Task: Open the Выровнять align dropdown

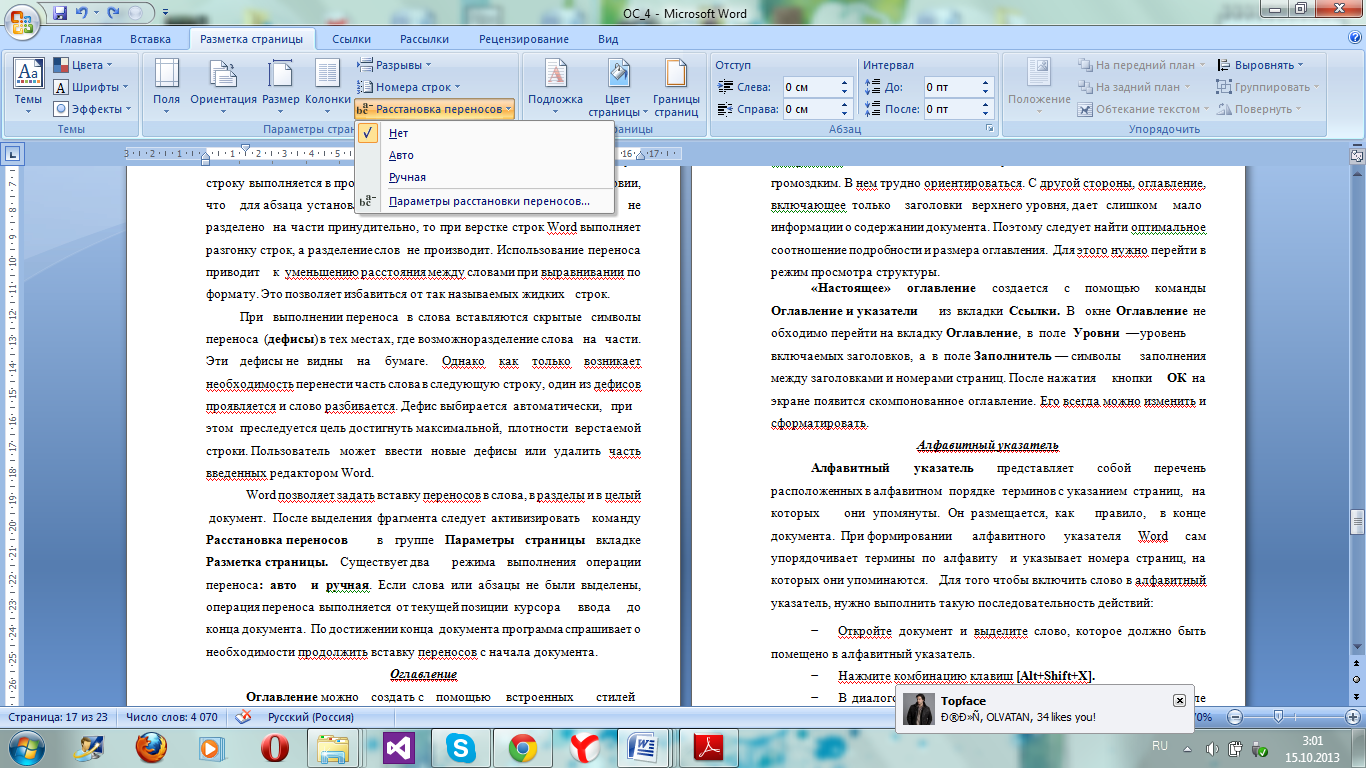Action: [x=1260, y=65]
